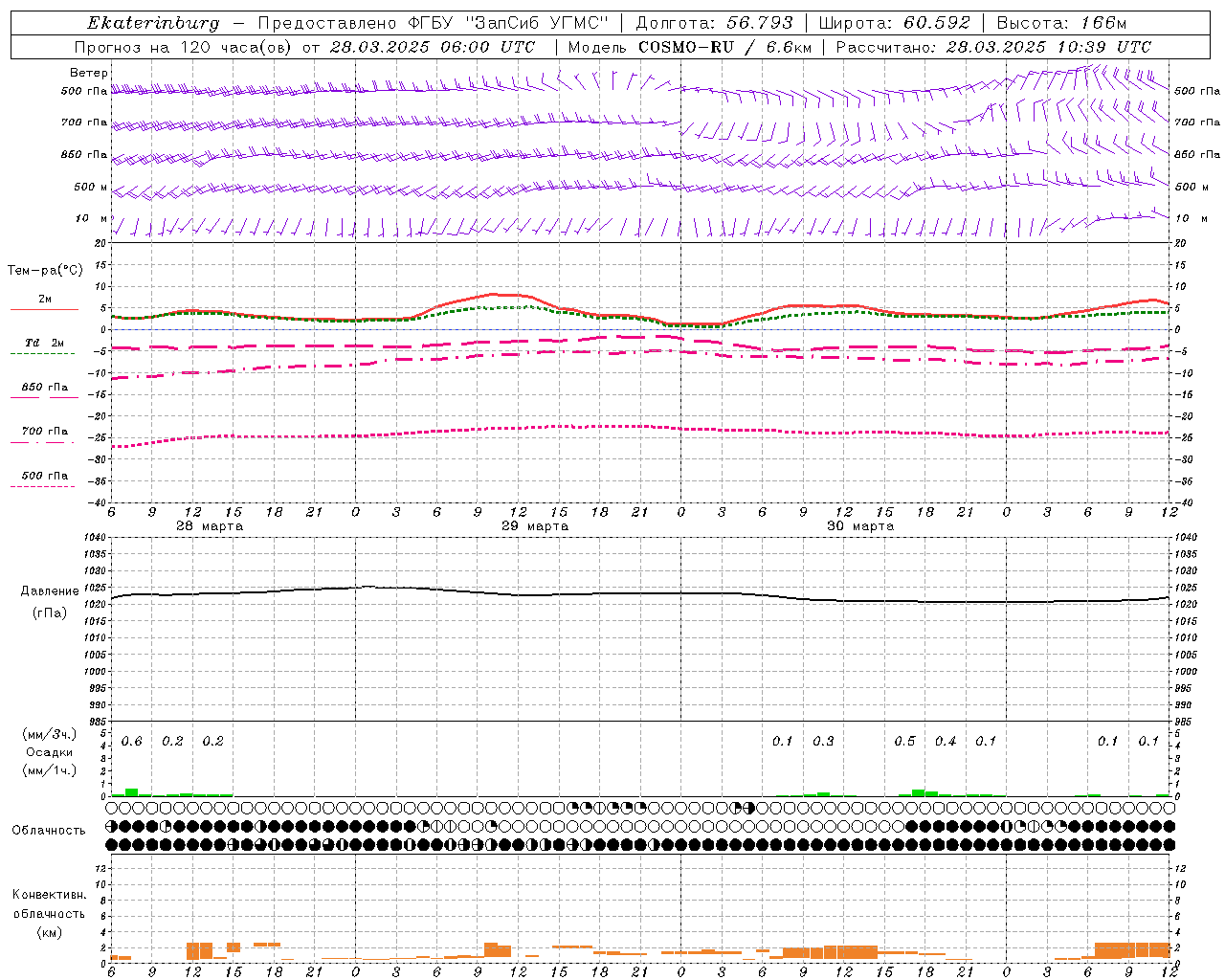Image resolution: width=1225 pixels, height=980 pixels.
Task: Click the '700 гПа' entry in temperature legend
Action: click(44, 432)
